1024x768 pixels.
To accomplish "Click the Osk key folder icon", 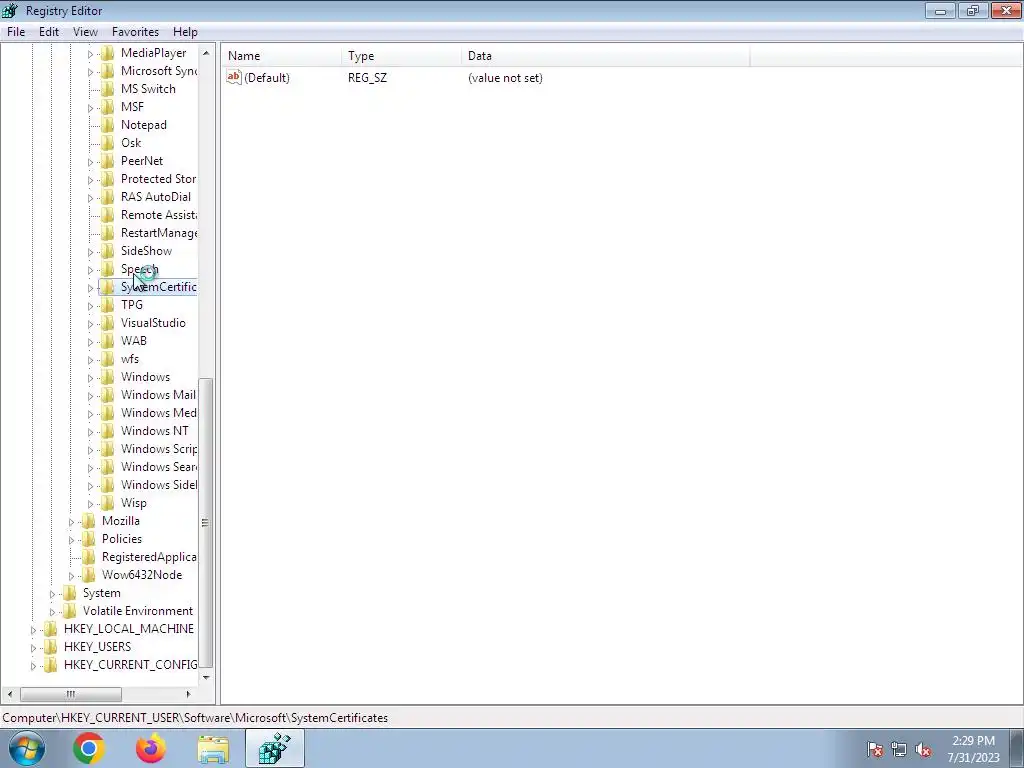I will point(108,142).
